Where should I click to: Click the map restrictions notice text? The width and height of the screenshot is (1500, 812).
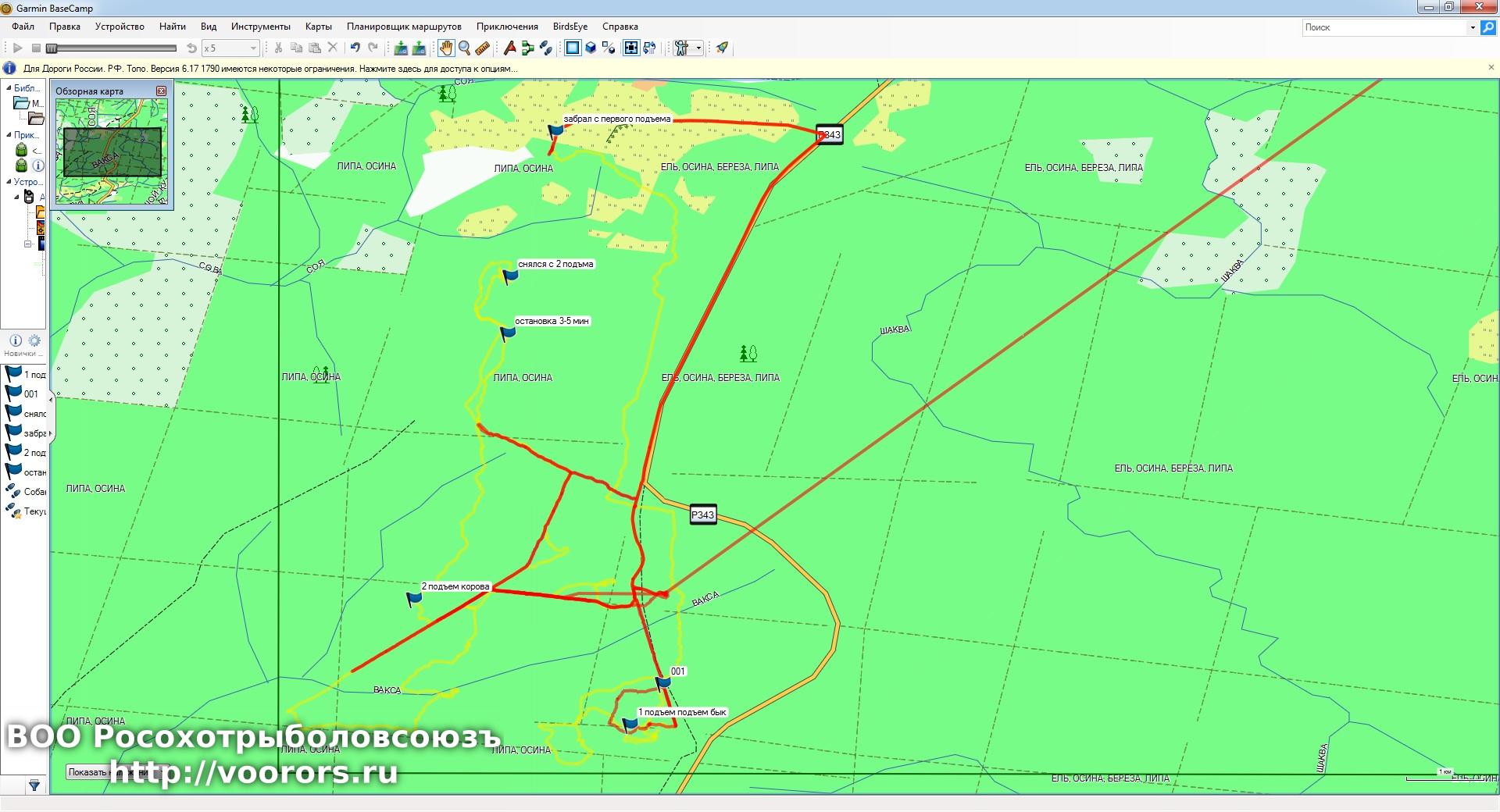coord(270,69)
